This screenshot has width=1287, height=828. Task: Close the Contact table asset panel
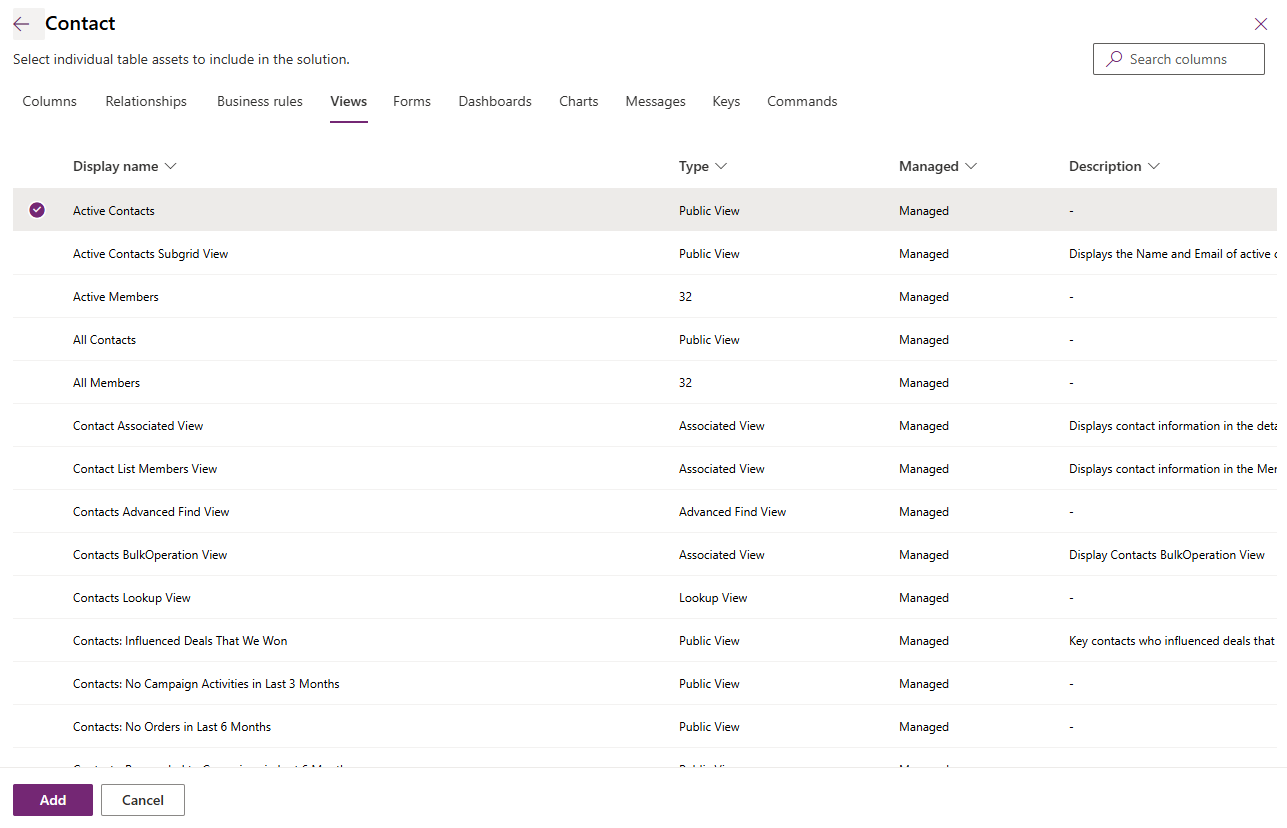(x=1260, y=23)
